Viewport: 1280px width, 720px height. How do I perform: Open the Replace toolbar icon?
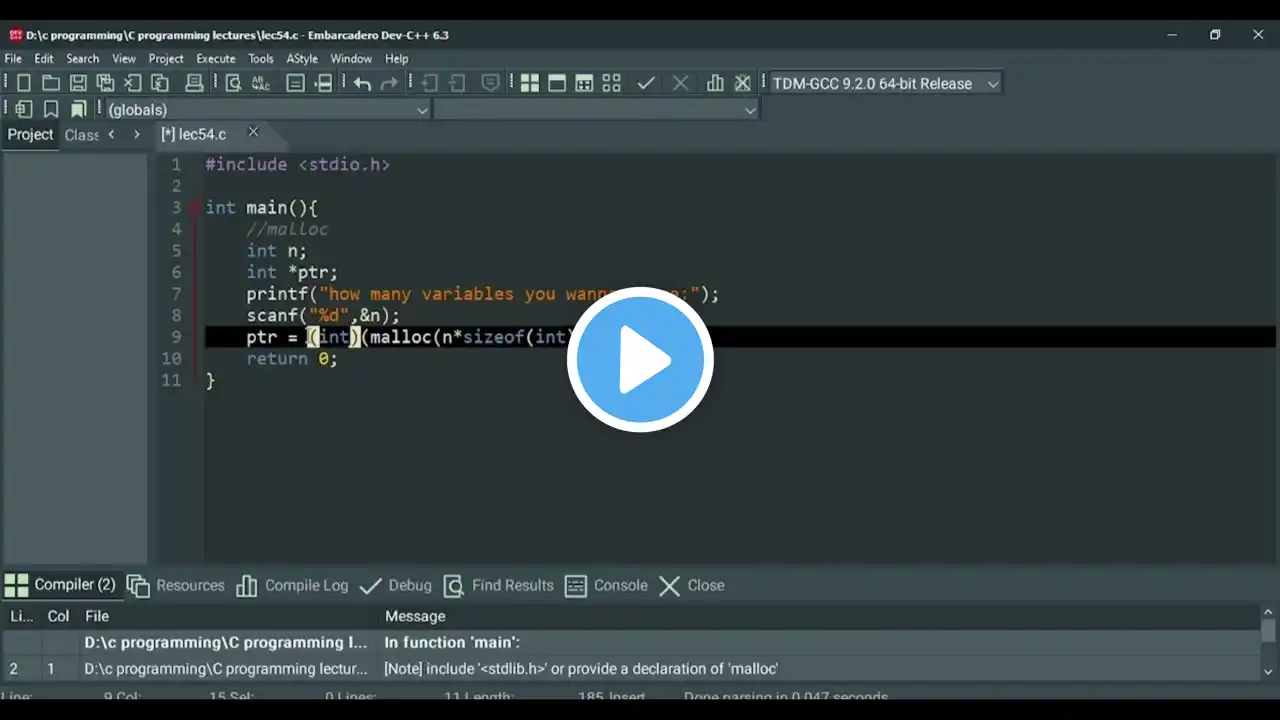tap(261, 83)
